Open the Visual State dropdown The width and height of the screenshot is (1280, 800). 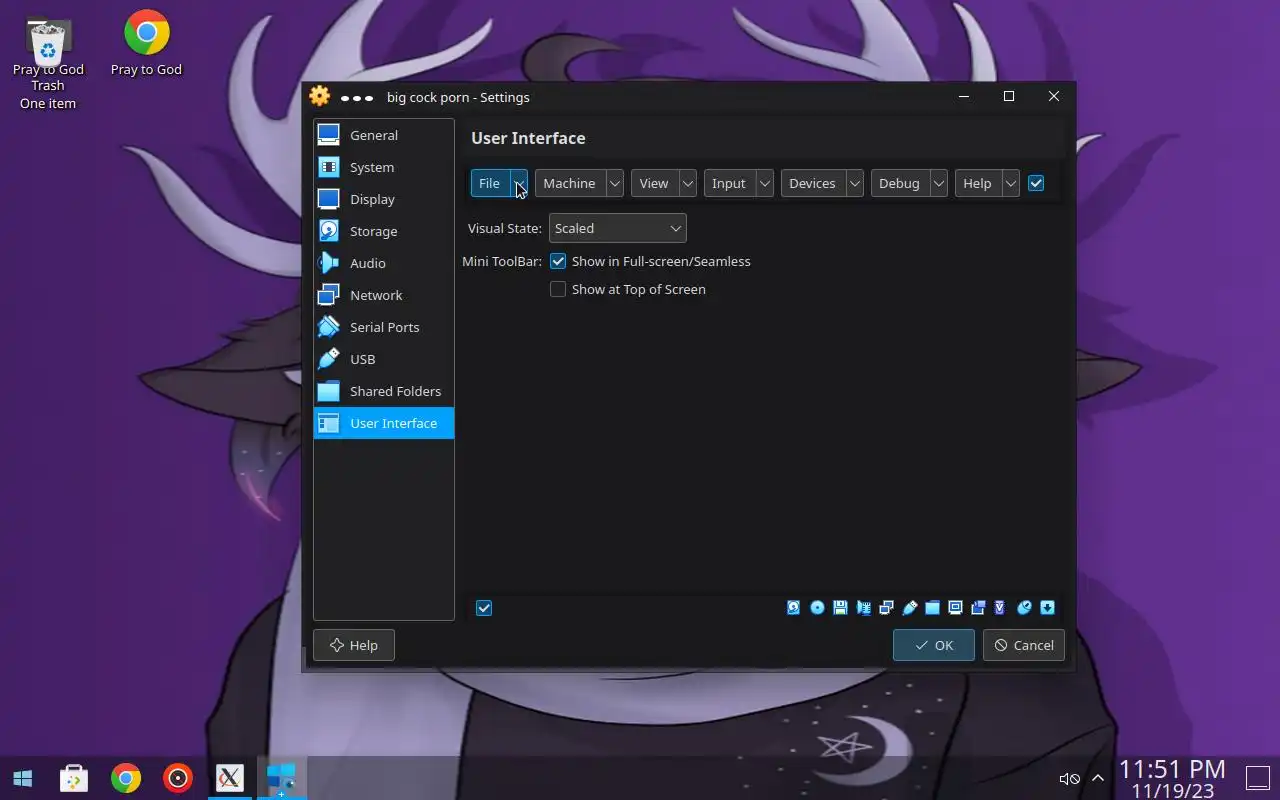tap(618, 228)
